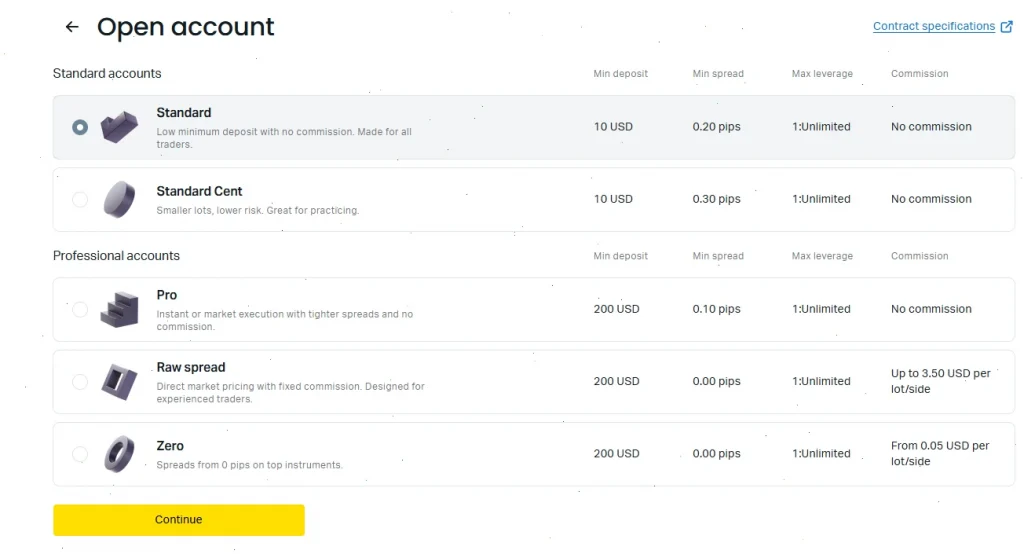Image resolution: width=1024 pixels, height=554 pixels.
Task: Click the Professional accounts section heading
Action: pyautogui.click(x=116, y=255)
